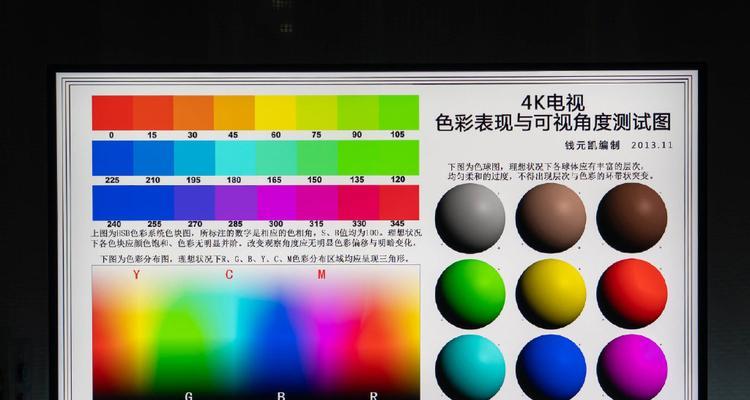Pick the orange block labeled 30
Viewport: 750px width, 400px height.
(193, 113)
